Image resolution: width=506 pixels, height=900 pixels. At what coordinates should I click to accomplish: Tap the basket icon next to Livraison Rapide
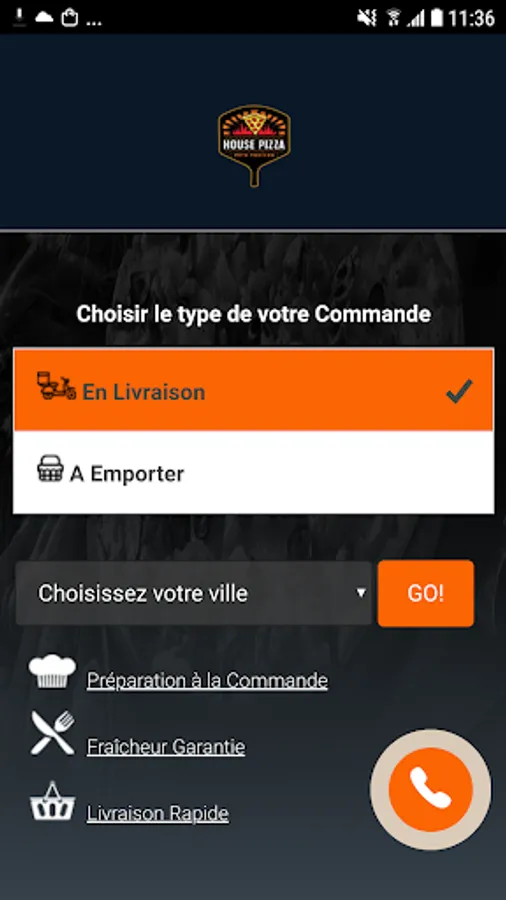click(52, 801)
